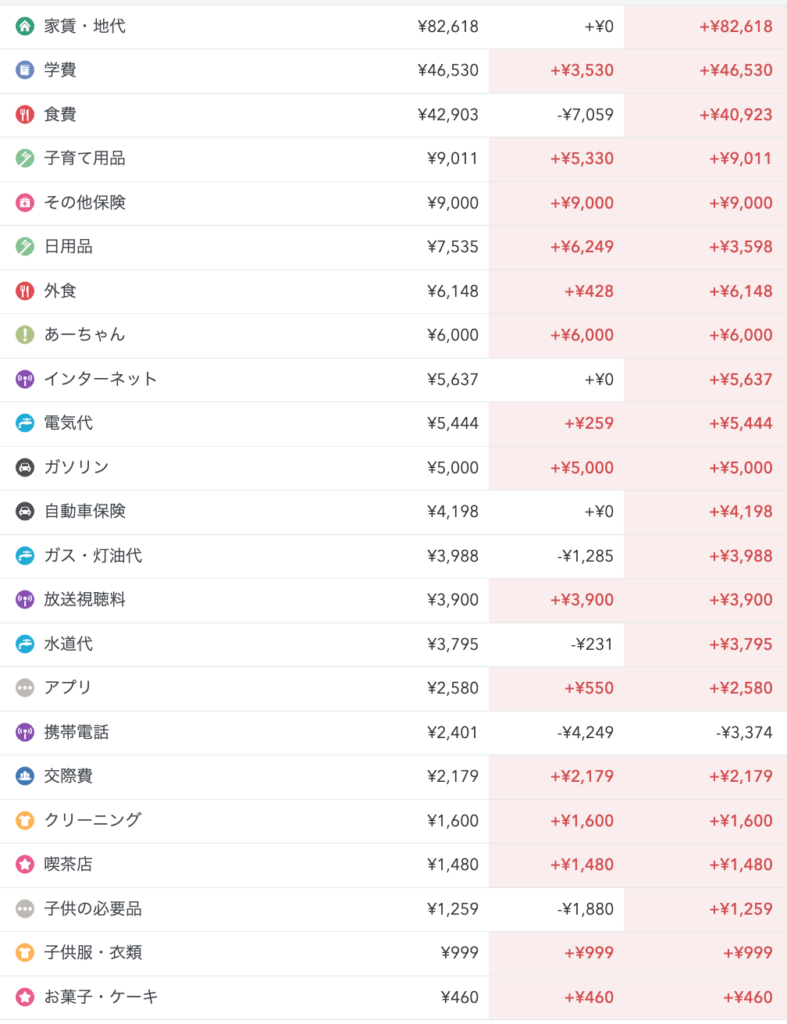Viewport: 787px width, 1024px height.
Task: Click the お菓子・ケーキ category label
Action: 101,997
